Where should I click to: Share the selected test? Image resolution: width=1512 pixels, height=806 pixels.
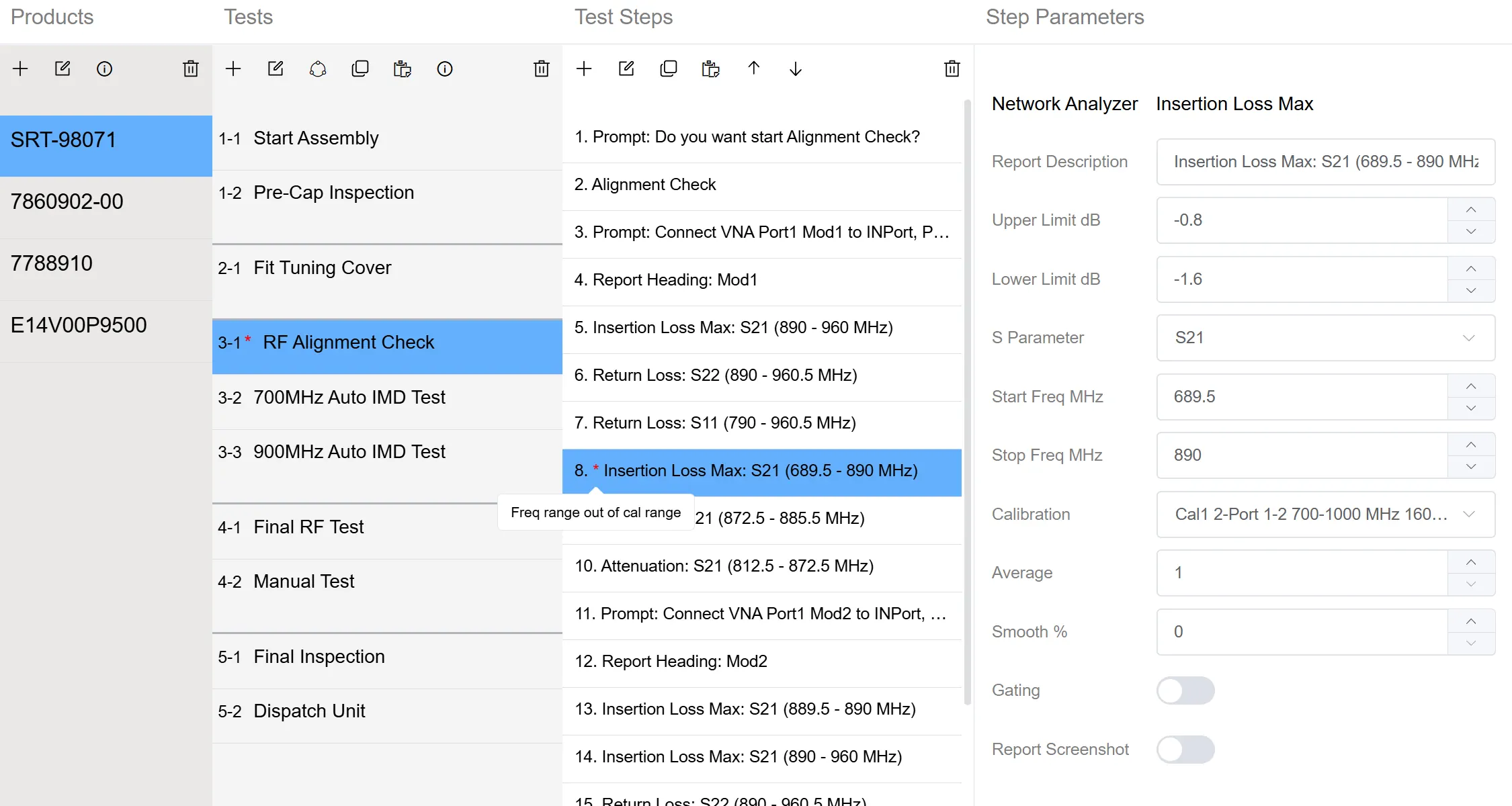[318, 69]
